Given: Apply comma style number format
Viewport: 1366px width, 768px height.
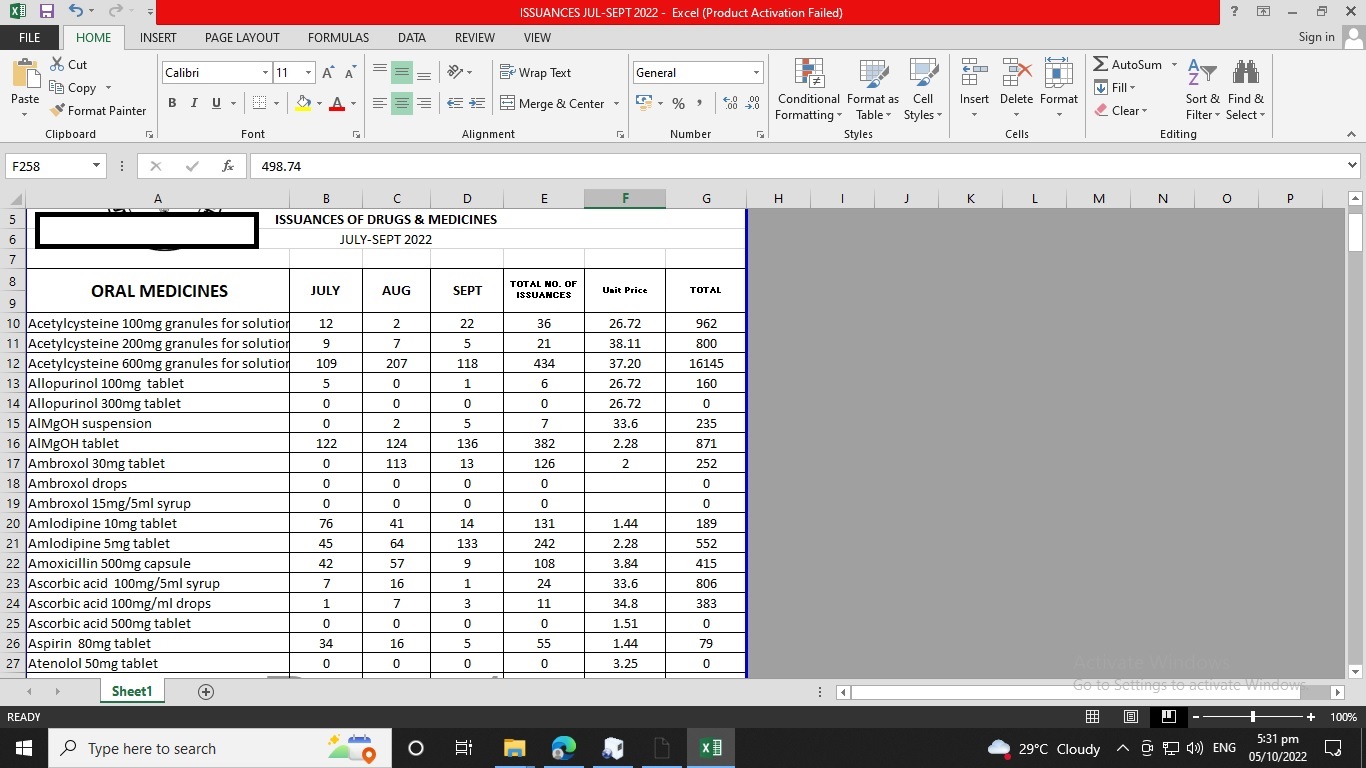Looking at the screenshot, I should coord(699,103).
